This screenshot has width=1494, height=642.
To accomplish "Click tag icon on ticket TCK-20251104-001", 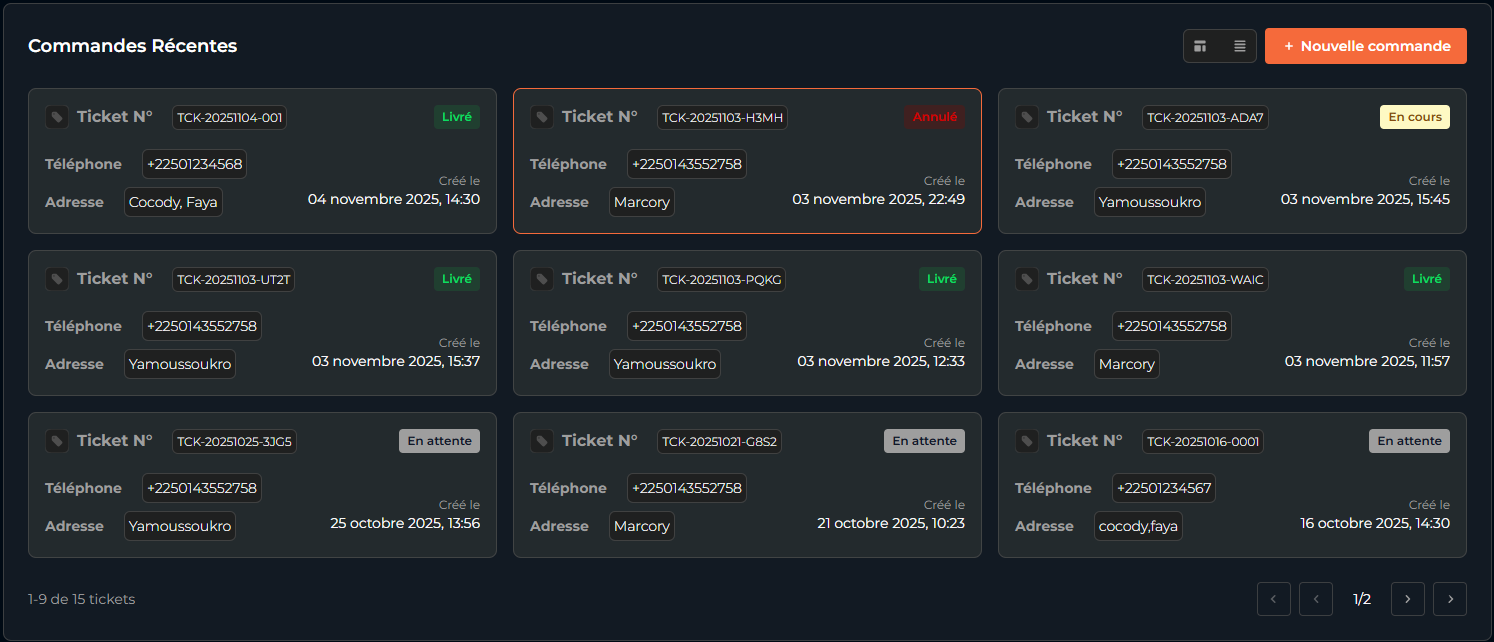I will tap(57, 117).
